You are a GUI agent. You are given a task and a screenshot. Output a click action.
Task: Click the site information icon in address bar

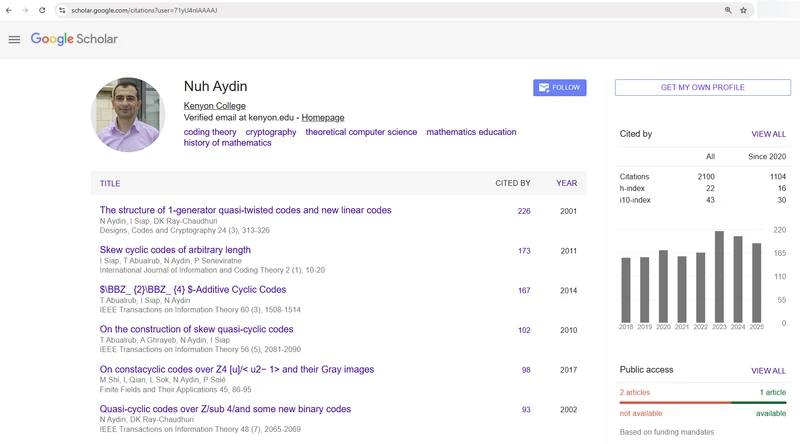tap(62, 10)
